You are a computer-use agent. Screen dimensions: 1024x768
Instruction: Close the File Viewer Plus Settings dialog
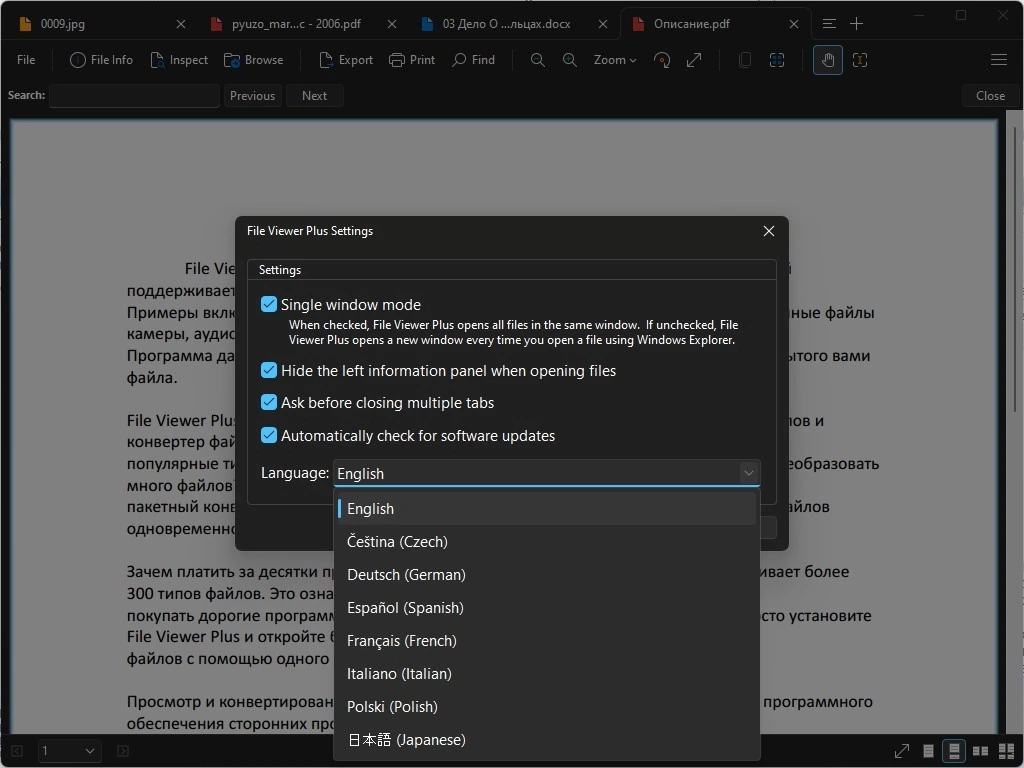pyautogui.click(x=769, y=231)
